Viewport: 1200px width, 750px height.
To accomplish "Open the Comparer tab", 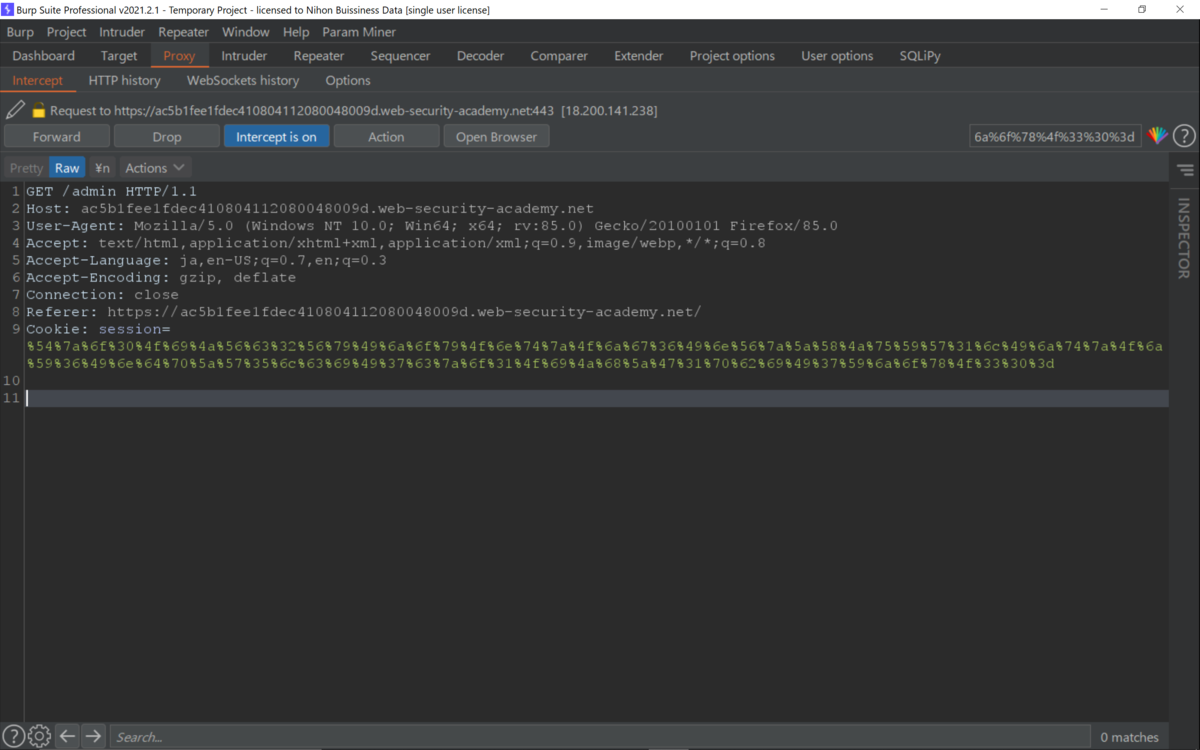I will point(559,56).
